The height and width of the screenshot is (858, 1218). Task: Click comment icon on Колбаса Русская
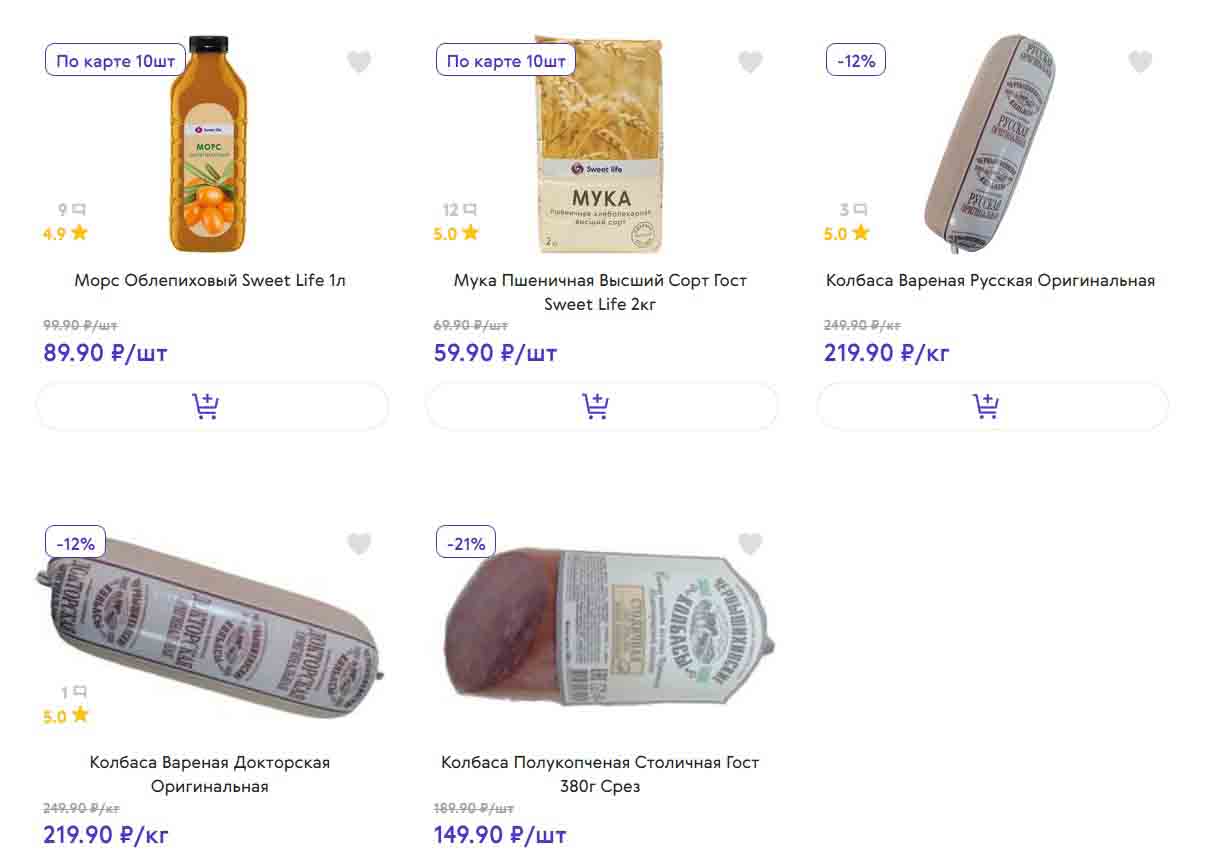860,210
